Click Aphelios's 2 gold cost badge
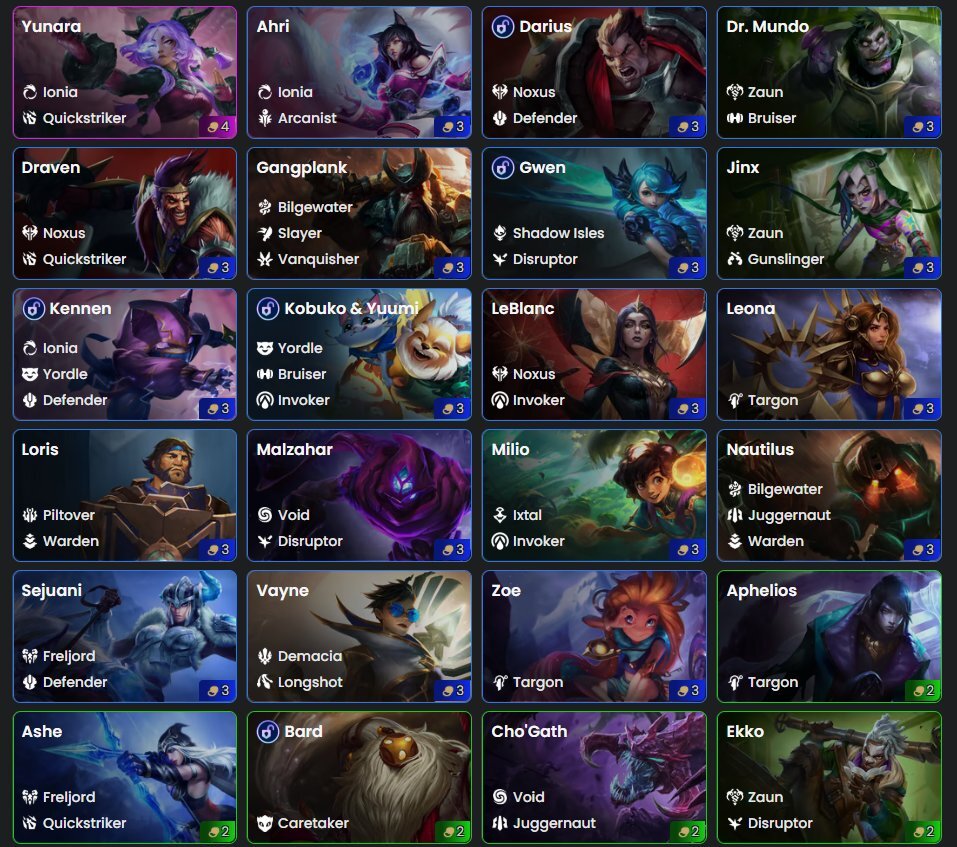Viewport: 957px width, 847px height. 923,690
